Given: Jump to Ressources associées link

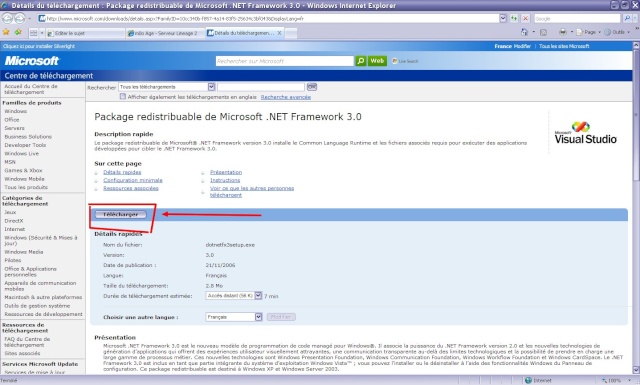Looking at the screenshot, I should [x=131, y=188].
